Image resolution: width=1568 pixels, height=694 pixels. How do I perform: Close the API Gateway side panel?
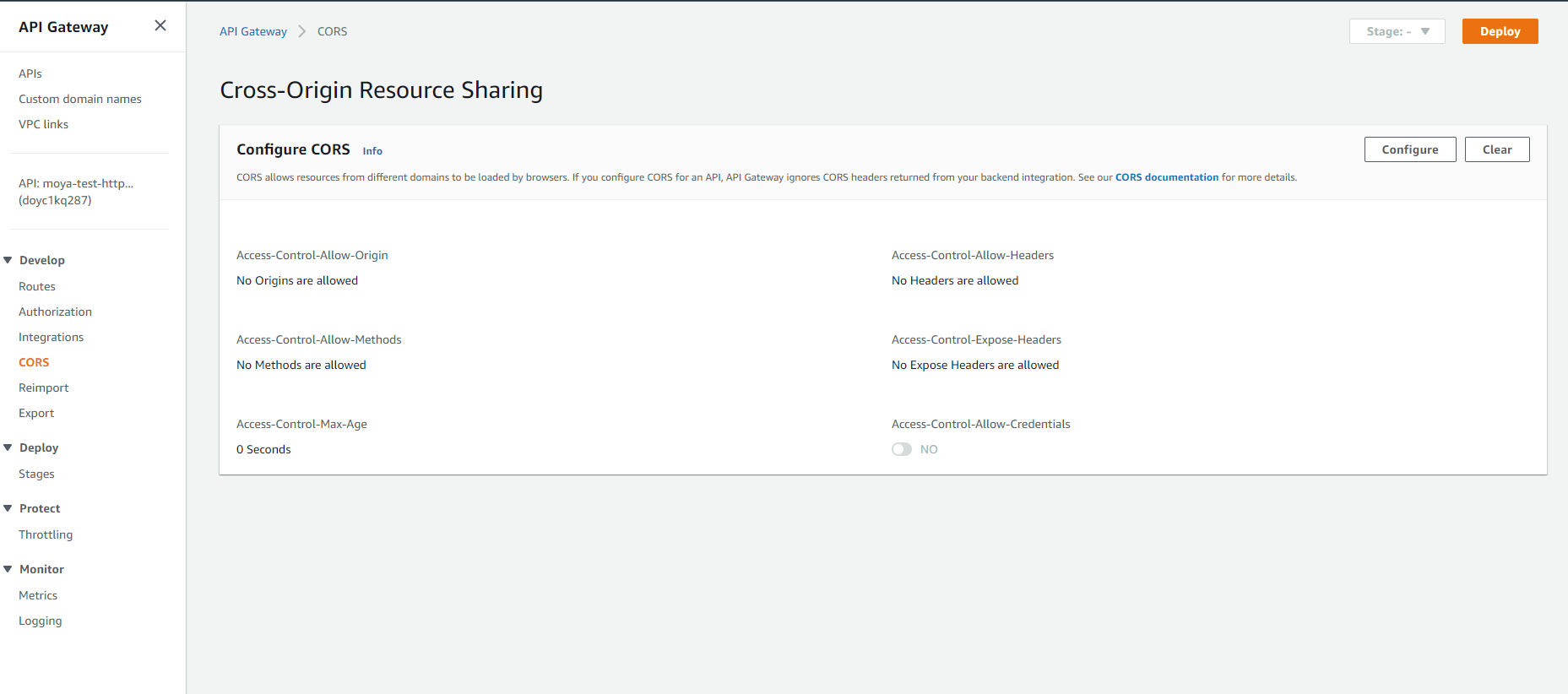point(160,26)
